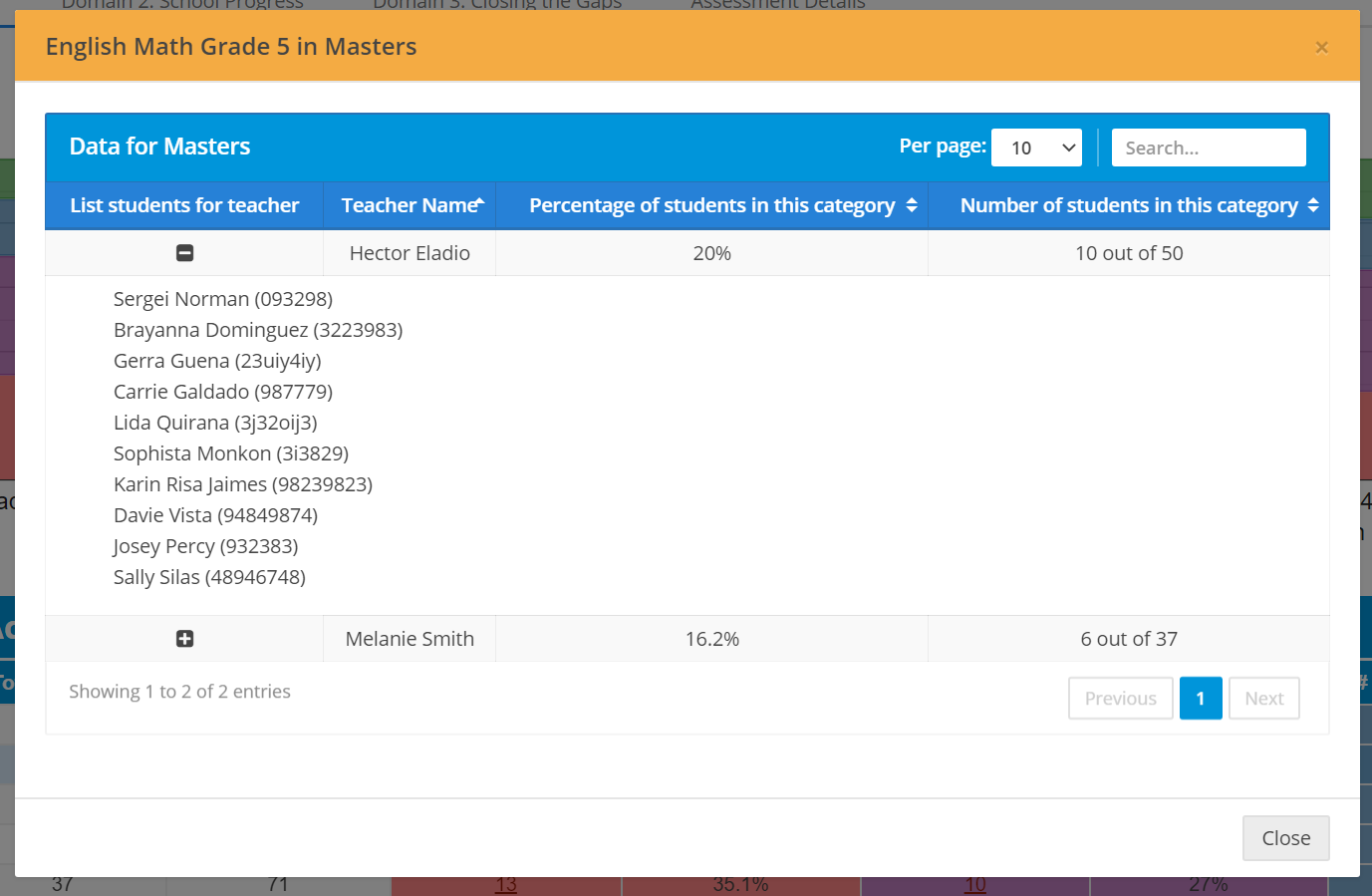Click student Brayanna Dominguez

(x=258, y=330)
